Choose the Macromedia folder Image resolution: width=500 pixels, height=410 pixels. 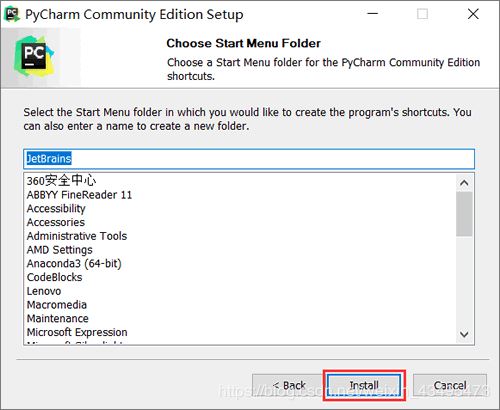pos(57,305)
